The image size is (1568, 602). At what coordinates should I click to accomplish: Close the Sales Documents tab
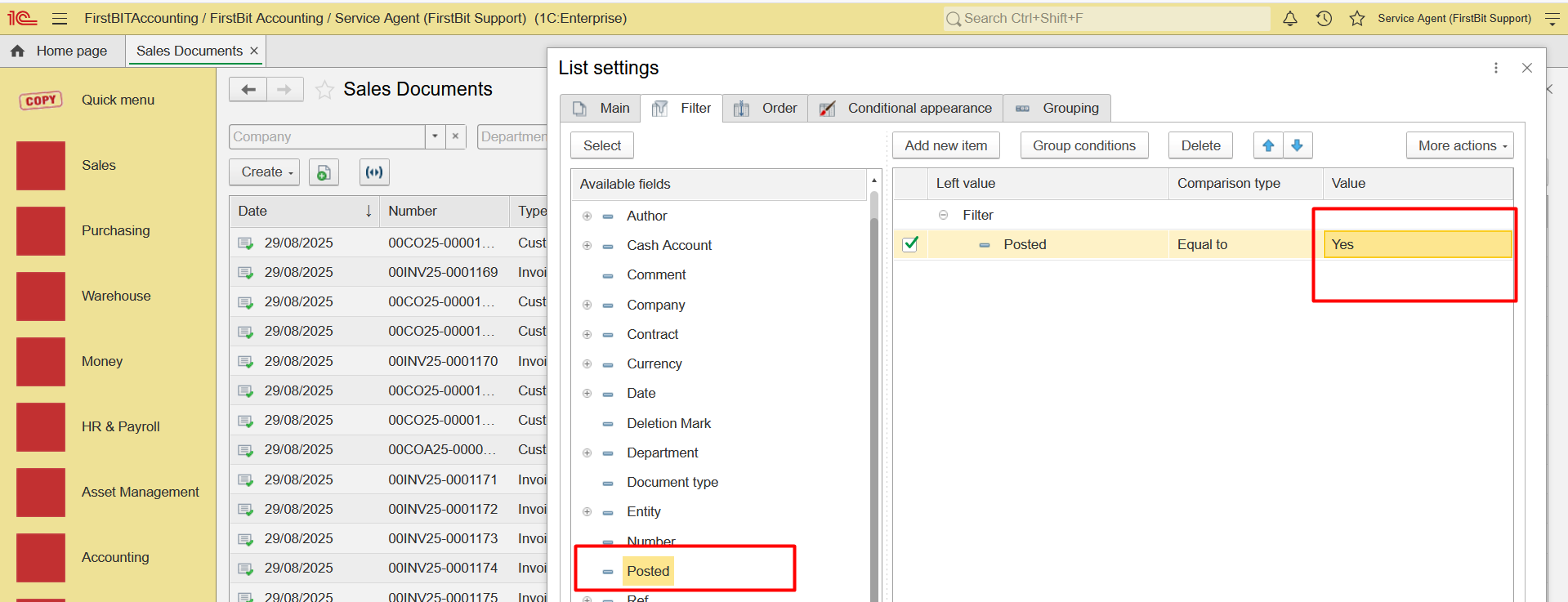pos(254,51)
